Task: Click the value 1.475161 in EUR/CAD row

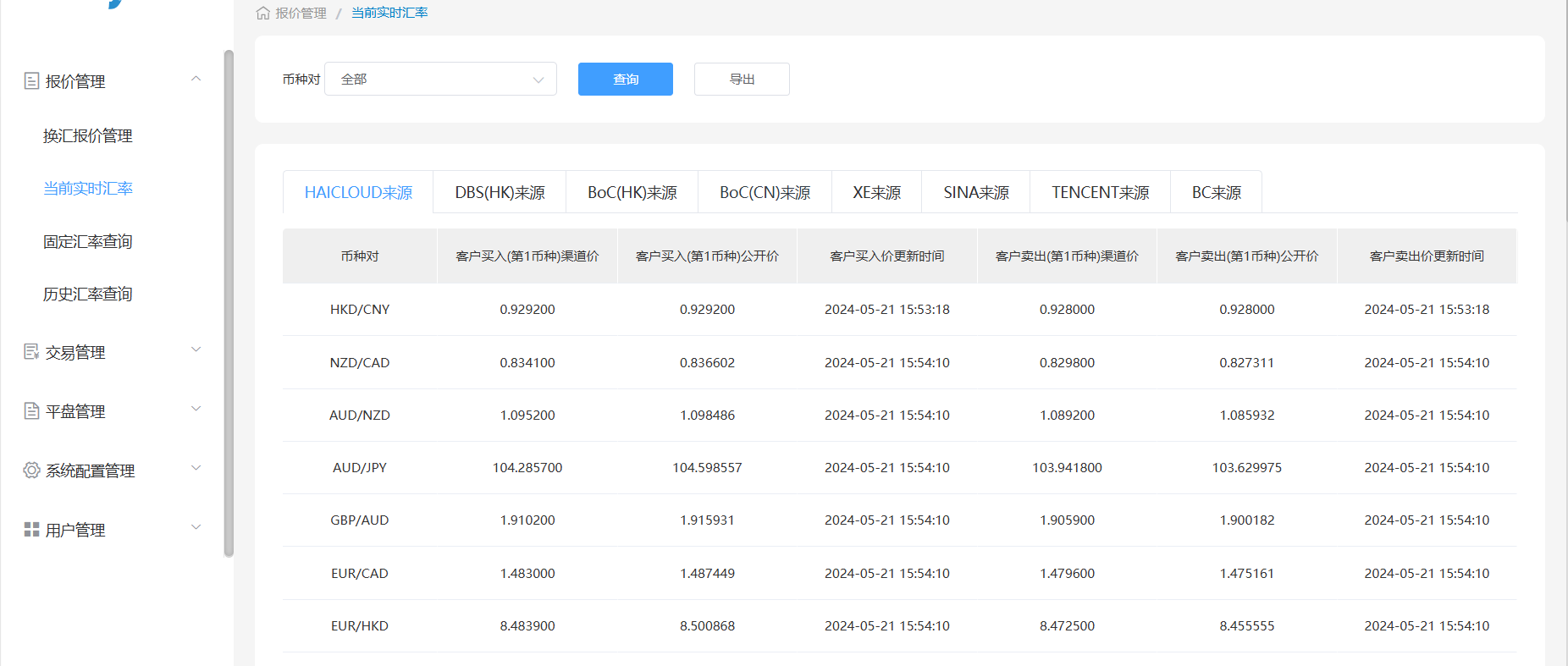Action: (1247, 574)
